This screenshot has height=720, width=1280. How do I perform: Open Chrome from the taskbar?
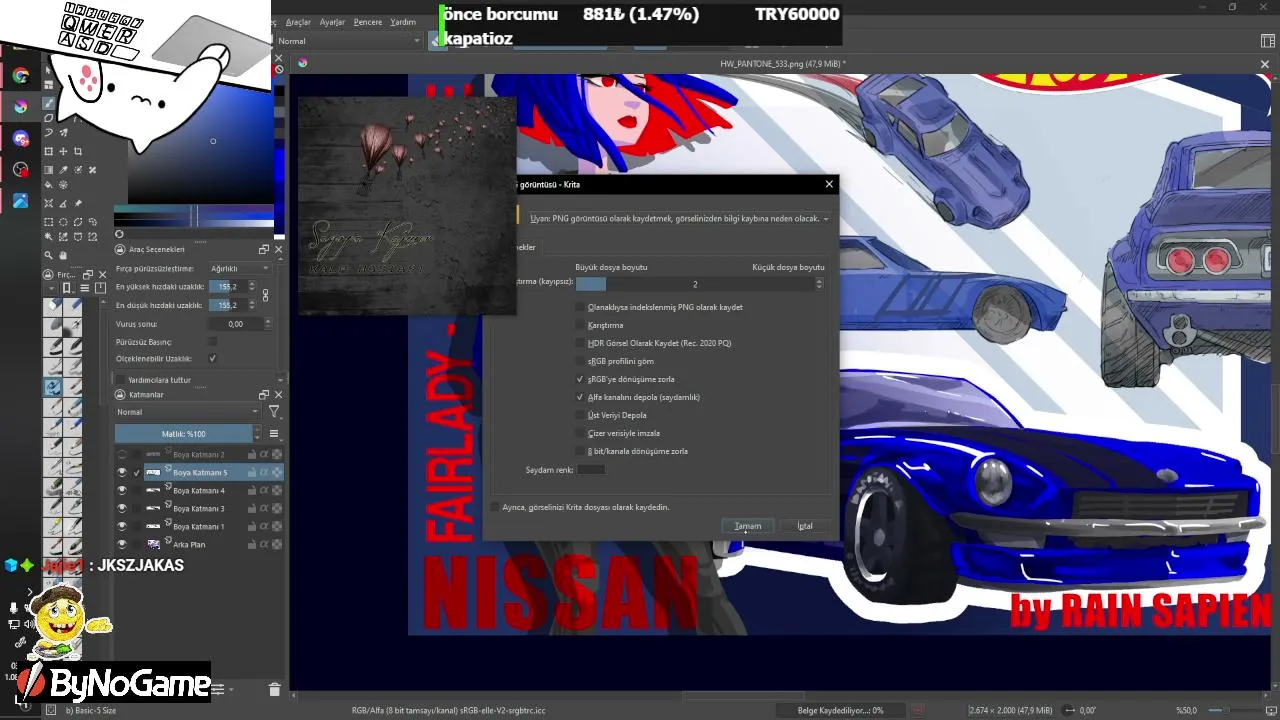point(20,75)
